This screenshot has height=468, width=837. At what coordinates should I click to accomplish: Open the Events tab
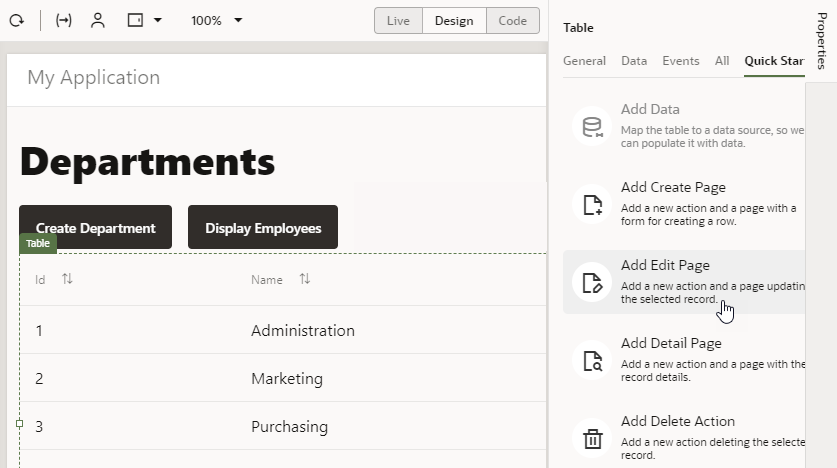(681, 61)
